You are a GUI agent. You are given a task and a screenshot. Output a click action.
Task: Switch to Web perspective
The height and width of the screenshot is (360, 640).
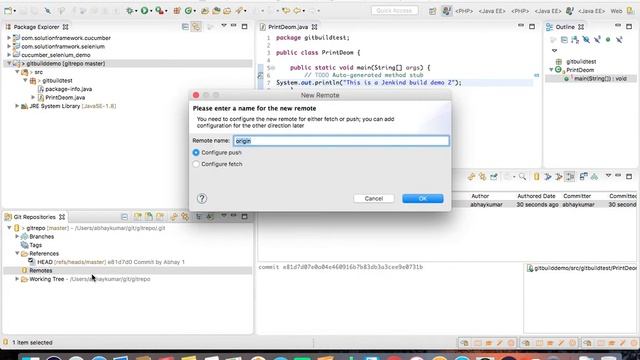[x=616, y=11]
